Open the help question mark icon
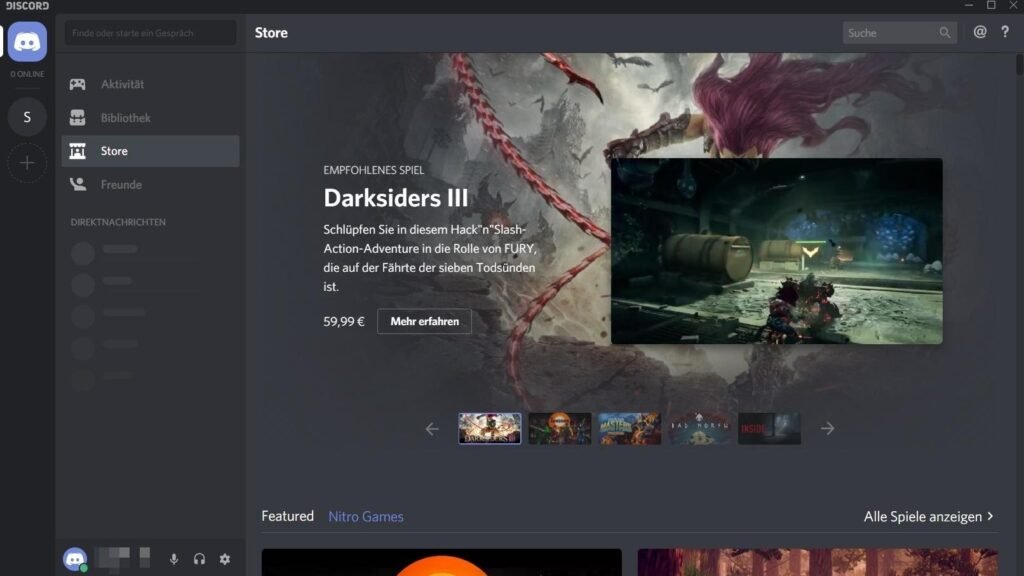This screenshot has width=1024, height=576. point(1005,32)
